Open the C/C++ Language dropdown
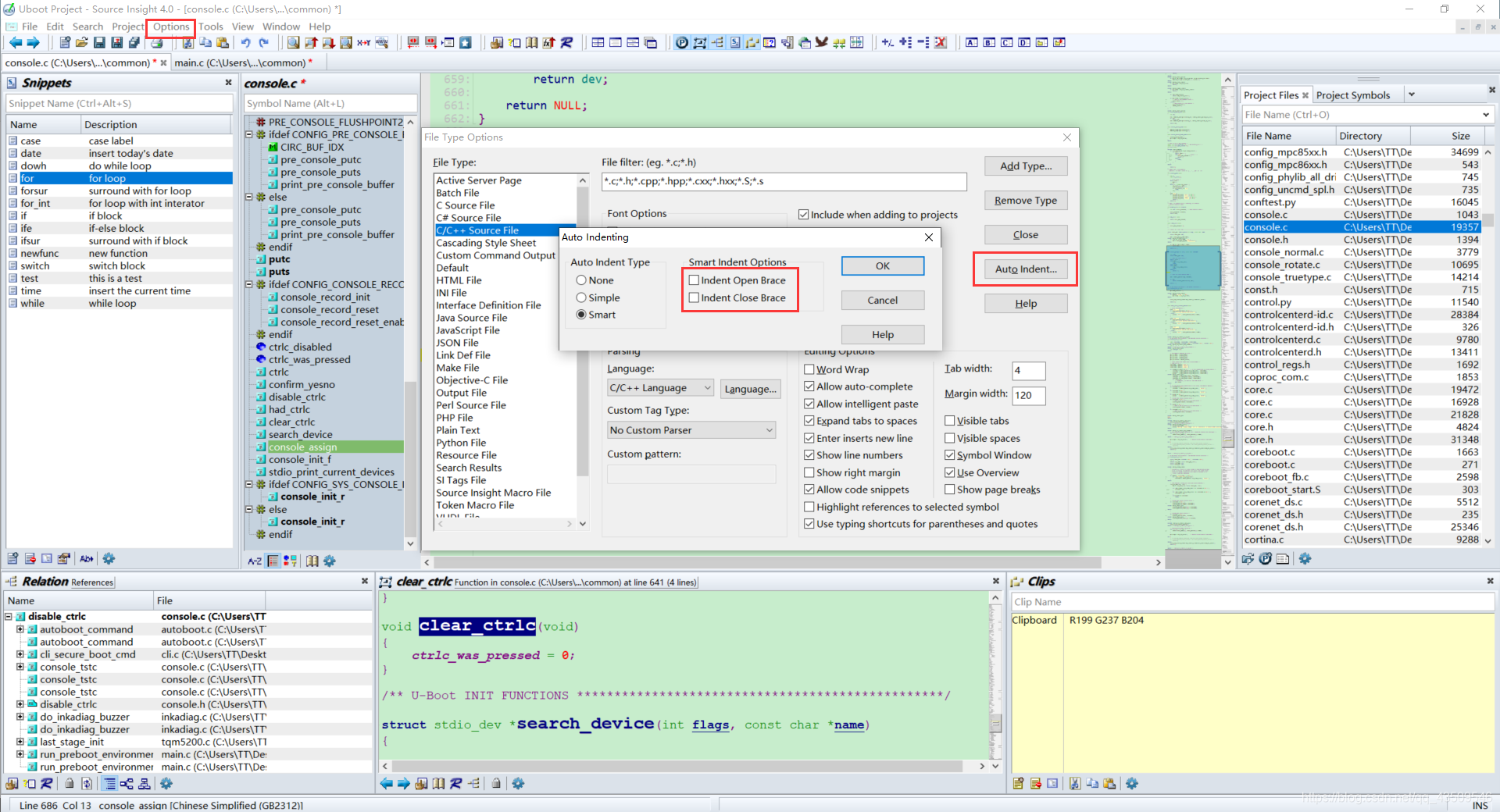The height and width of the screenshot is (812, 1500). point(660,388)
